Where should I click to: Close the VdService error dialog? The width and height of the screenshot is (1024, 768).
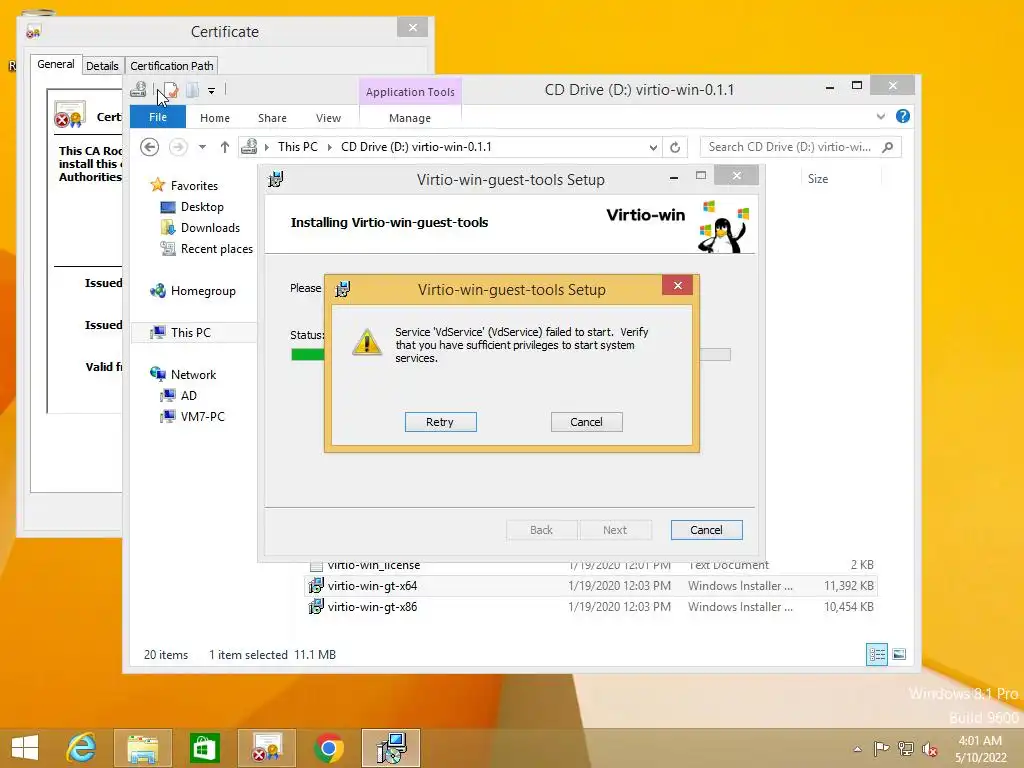pos(677,285)
